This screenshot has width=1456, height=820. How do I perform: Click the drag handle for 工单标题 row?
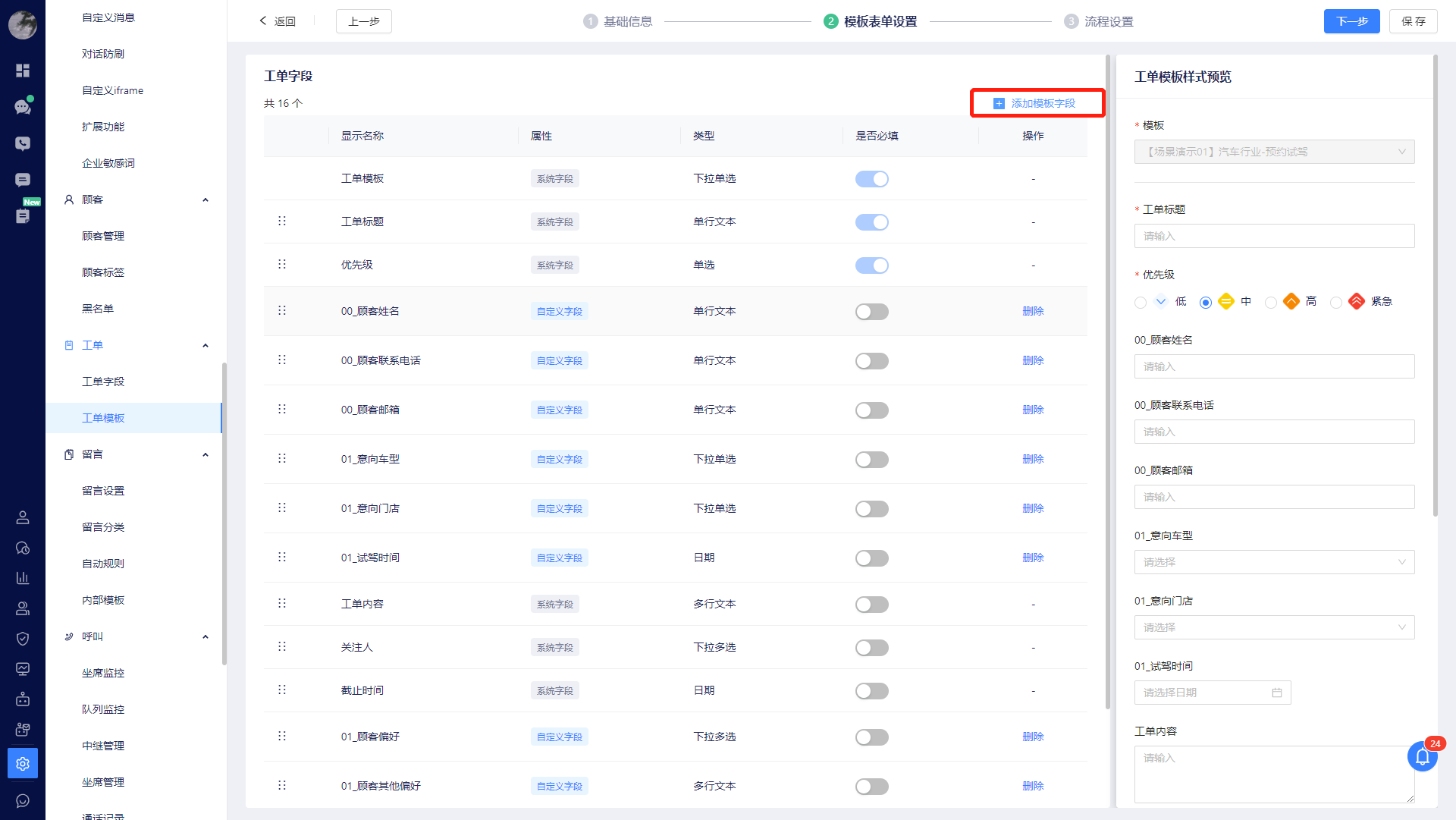tap(282, 221)
